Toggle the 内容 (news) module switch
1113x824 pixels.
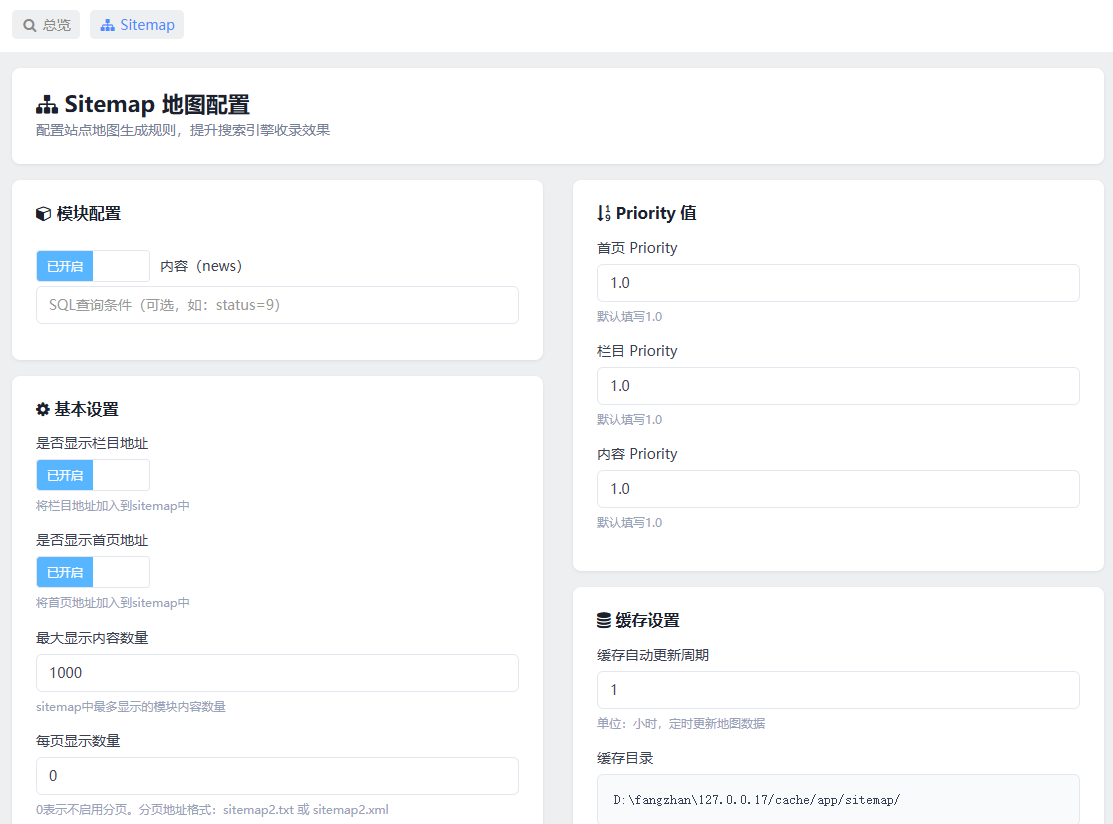pos(93,266)
